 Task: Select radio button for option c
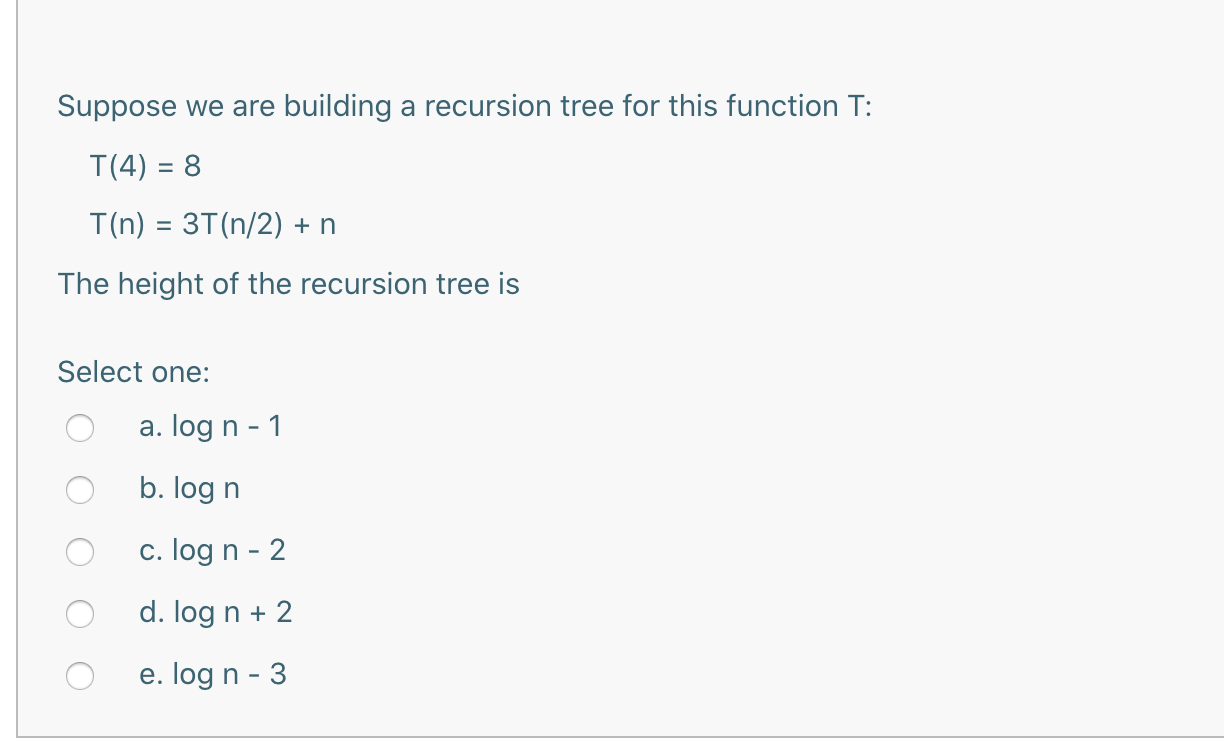point(80,552)
